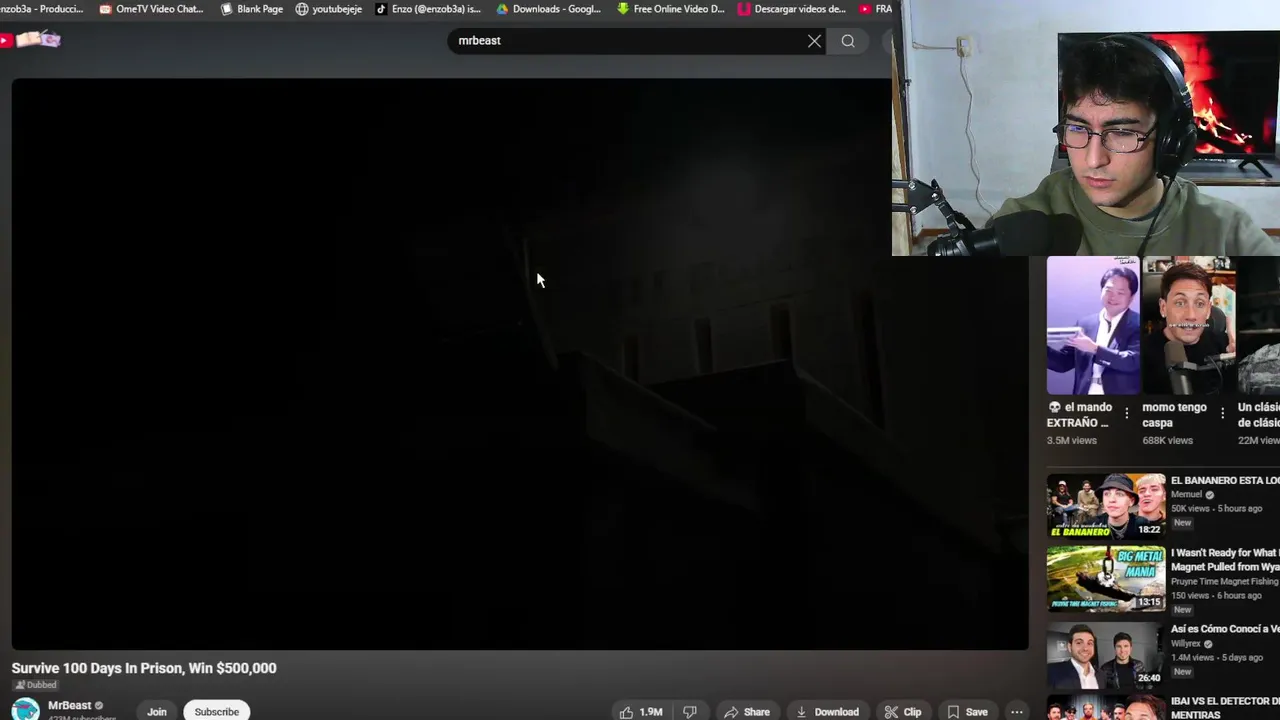Open the Pruyne Time Magnet Fishing channel
The height and width of the screenshot is (720, 1280).
[1225, 581]
